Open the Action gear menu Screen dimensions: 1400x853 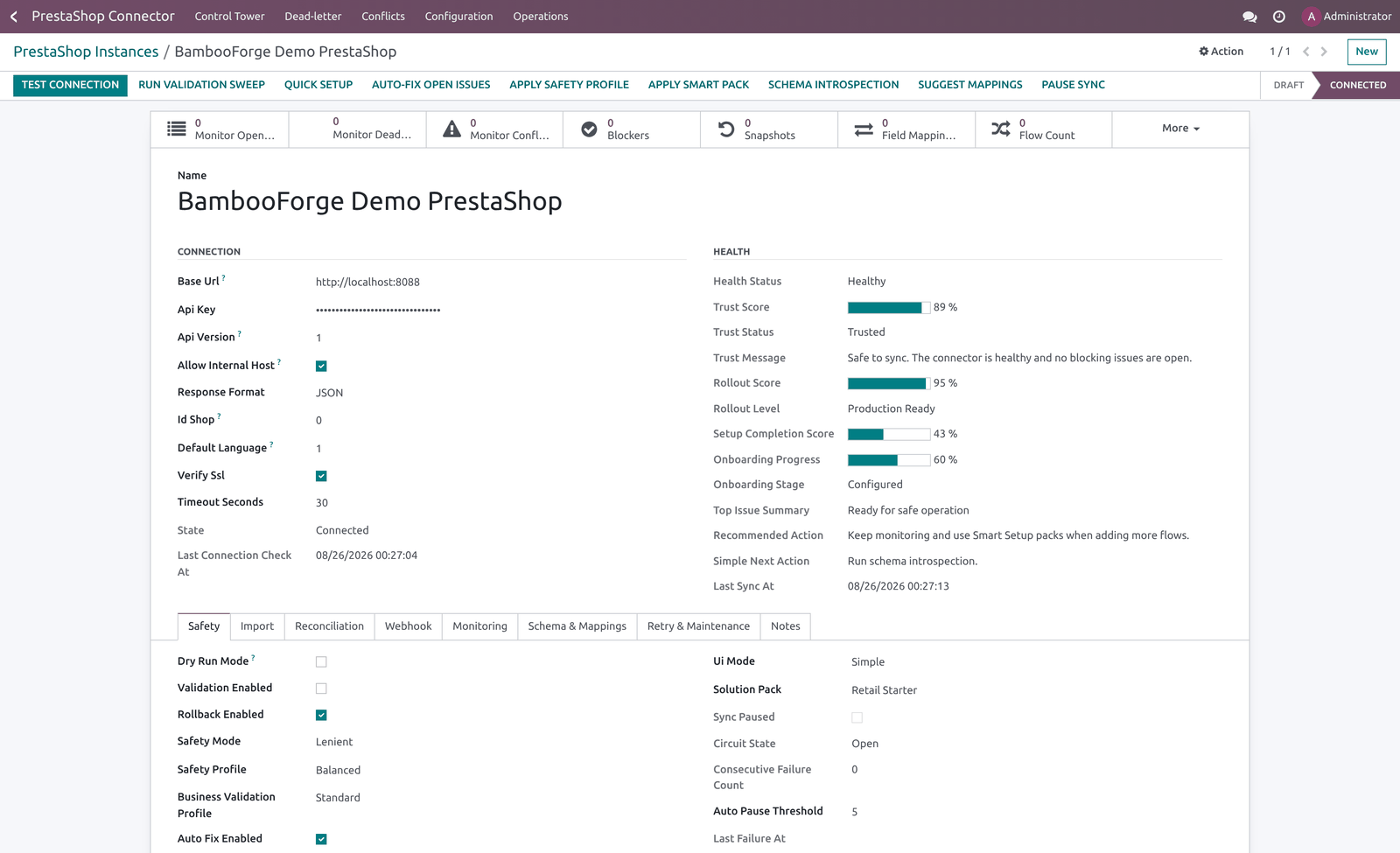pos(1221,52)
